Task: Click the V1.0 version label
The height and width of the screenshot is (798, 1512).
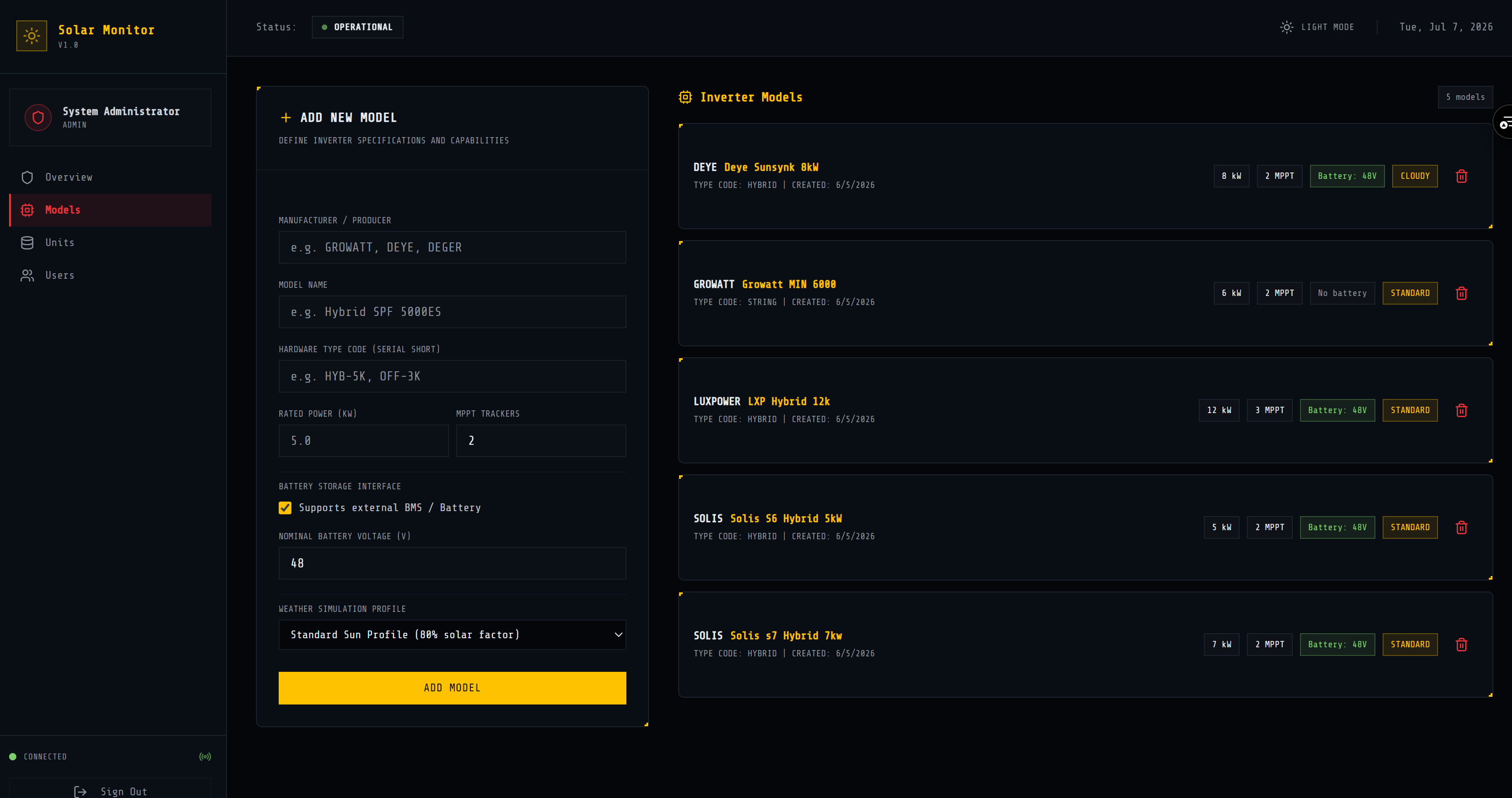Action: (68, 45)
